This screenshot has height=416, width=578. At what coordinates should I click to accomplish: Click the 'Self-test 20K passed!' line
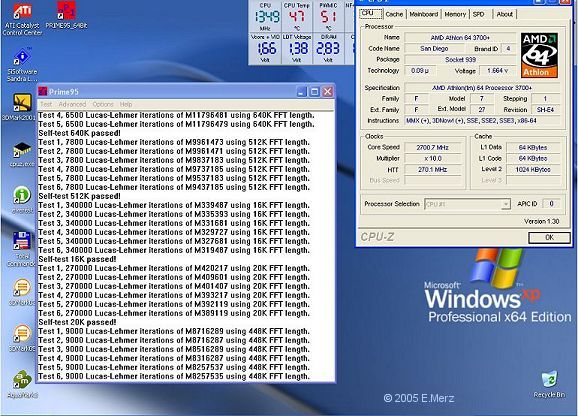[77, 322]
